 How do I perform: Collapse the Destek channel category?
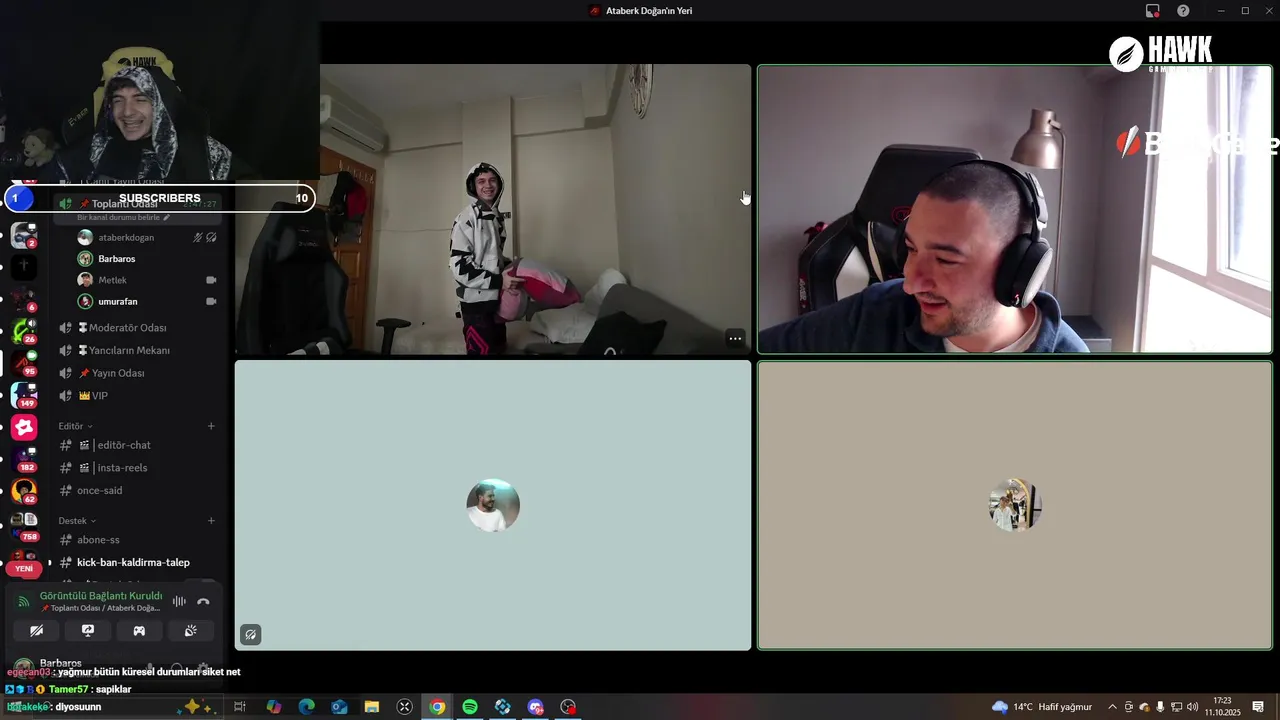coord(77,521)
